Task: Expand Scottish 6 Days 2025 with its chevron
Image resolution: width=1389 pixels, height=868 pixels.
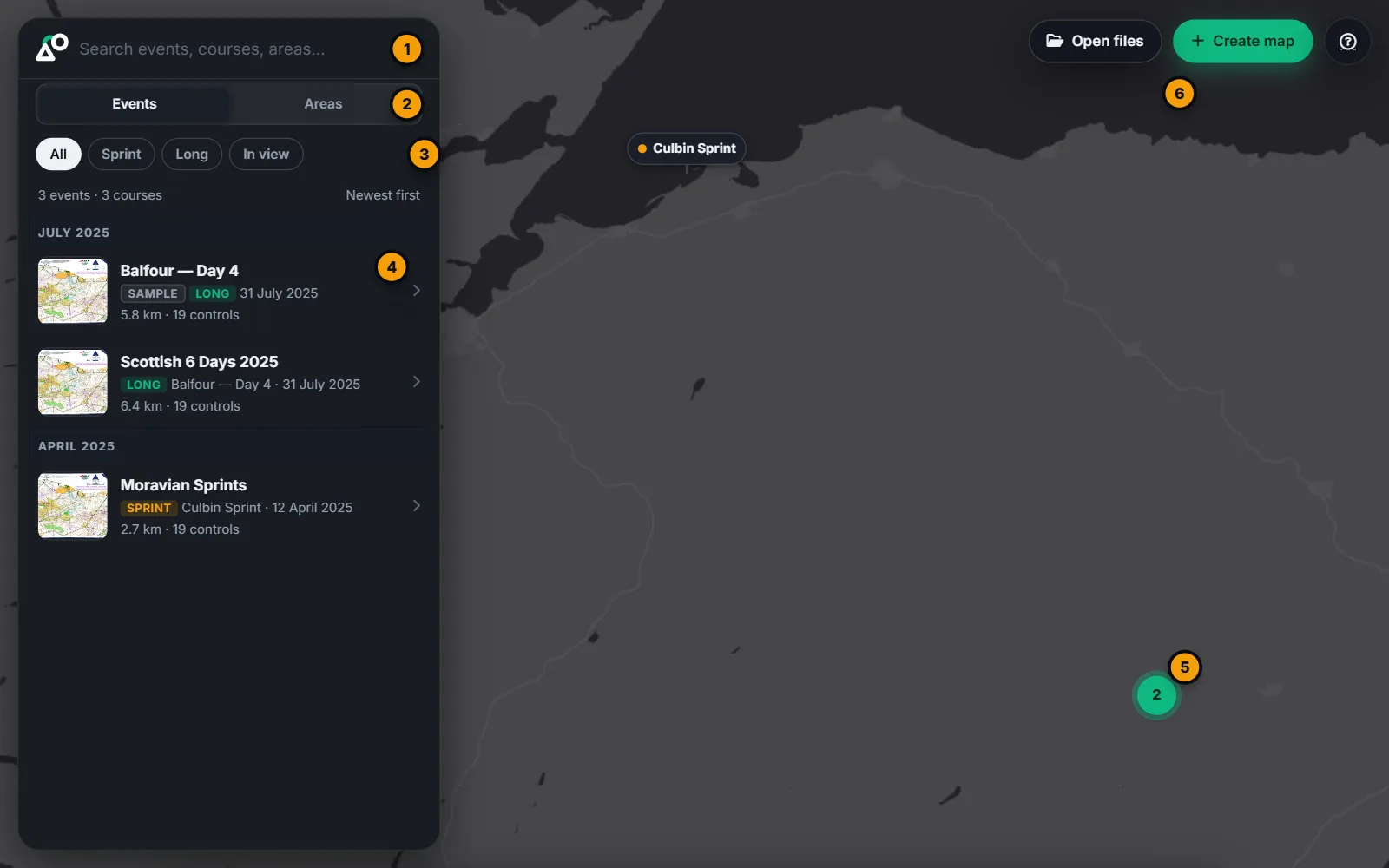Action: coord(417,382)
